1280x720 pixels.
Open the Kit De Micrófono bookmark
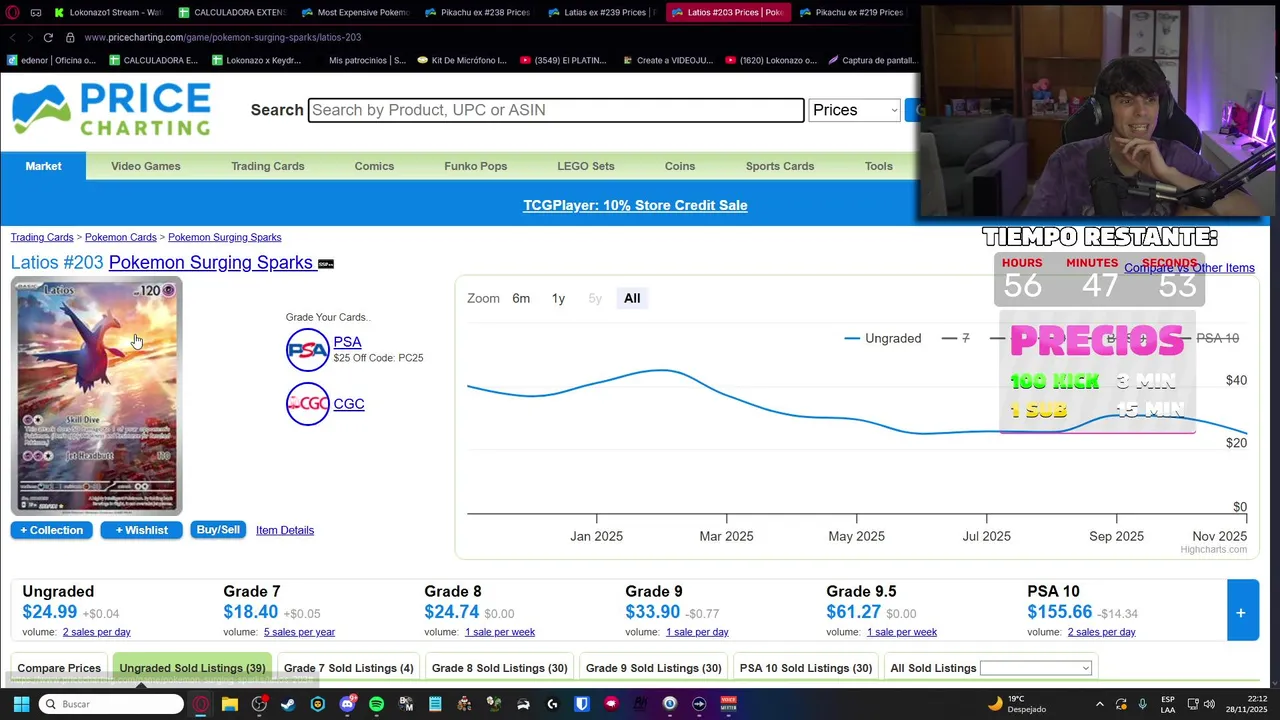pos(462,60)
